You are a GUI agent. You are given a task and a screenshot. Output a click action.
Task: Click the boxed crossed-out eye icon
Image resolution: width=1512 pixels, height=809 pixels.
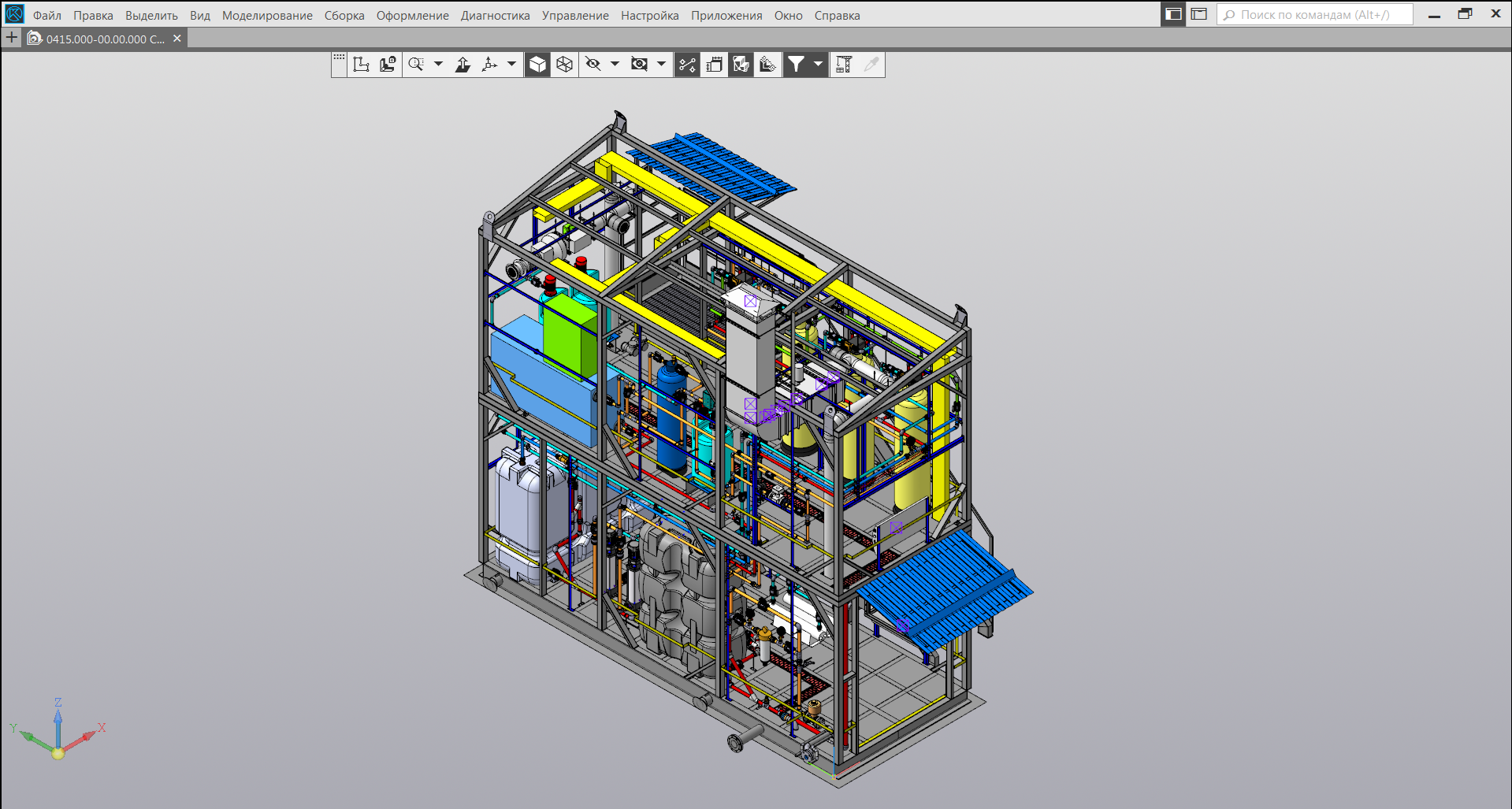(x=639, y=65)
